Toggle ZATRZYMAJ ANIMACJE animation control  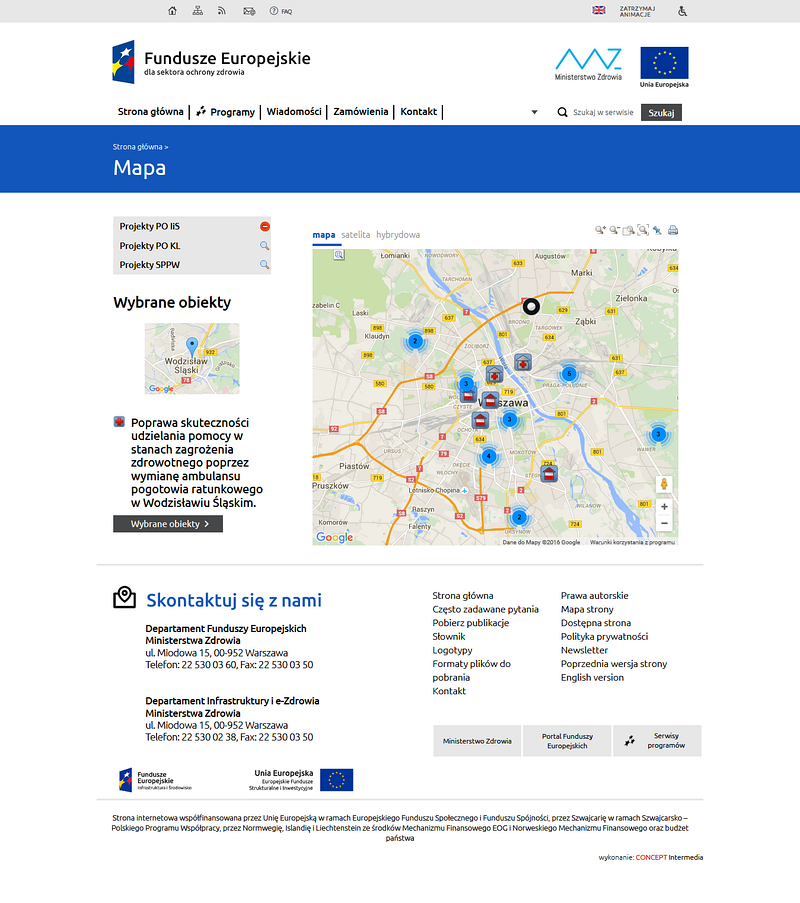[637, 12]
